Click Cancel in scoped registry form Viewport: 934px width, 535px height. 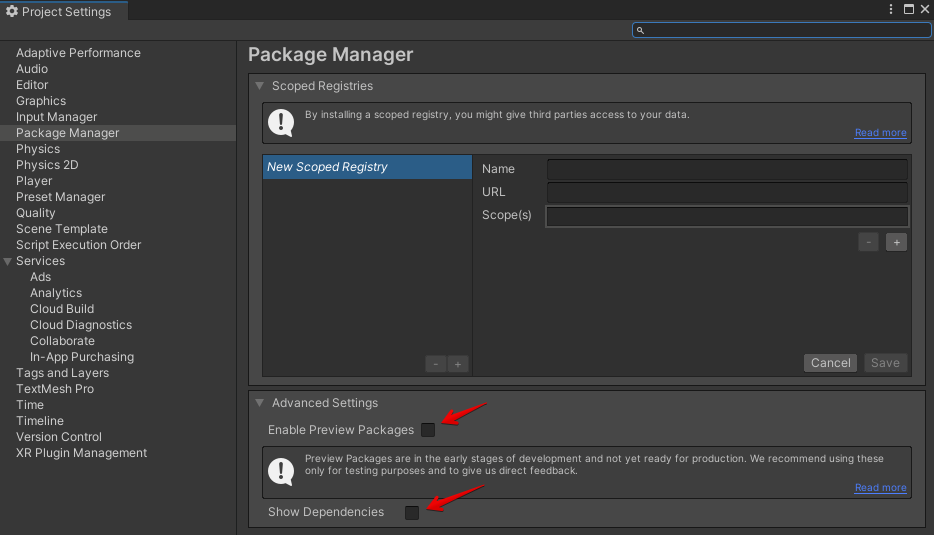tap(830, 363)
